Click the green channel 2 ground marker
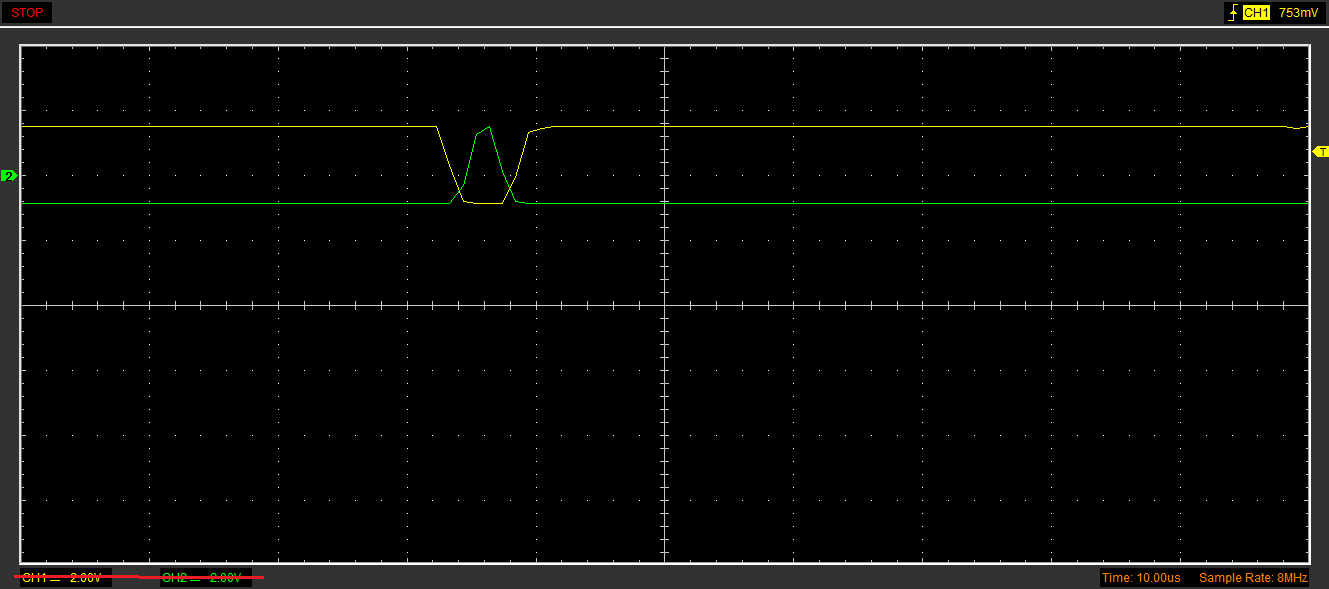 [x=10, y=176]
